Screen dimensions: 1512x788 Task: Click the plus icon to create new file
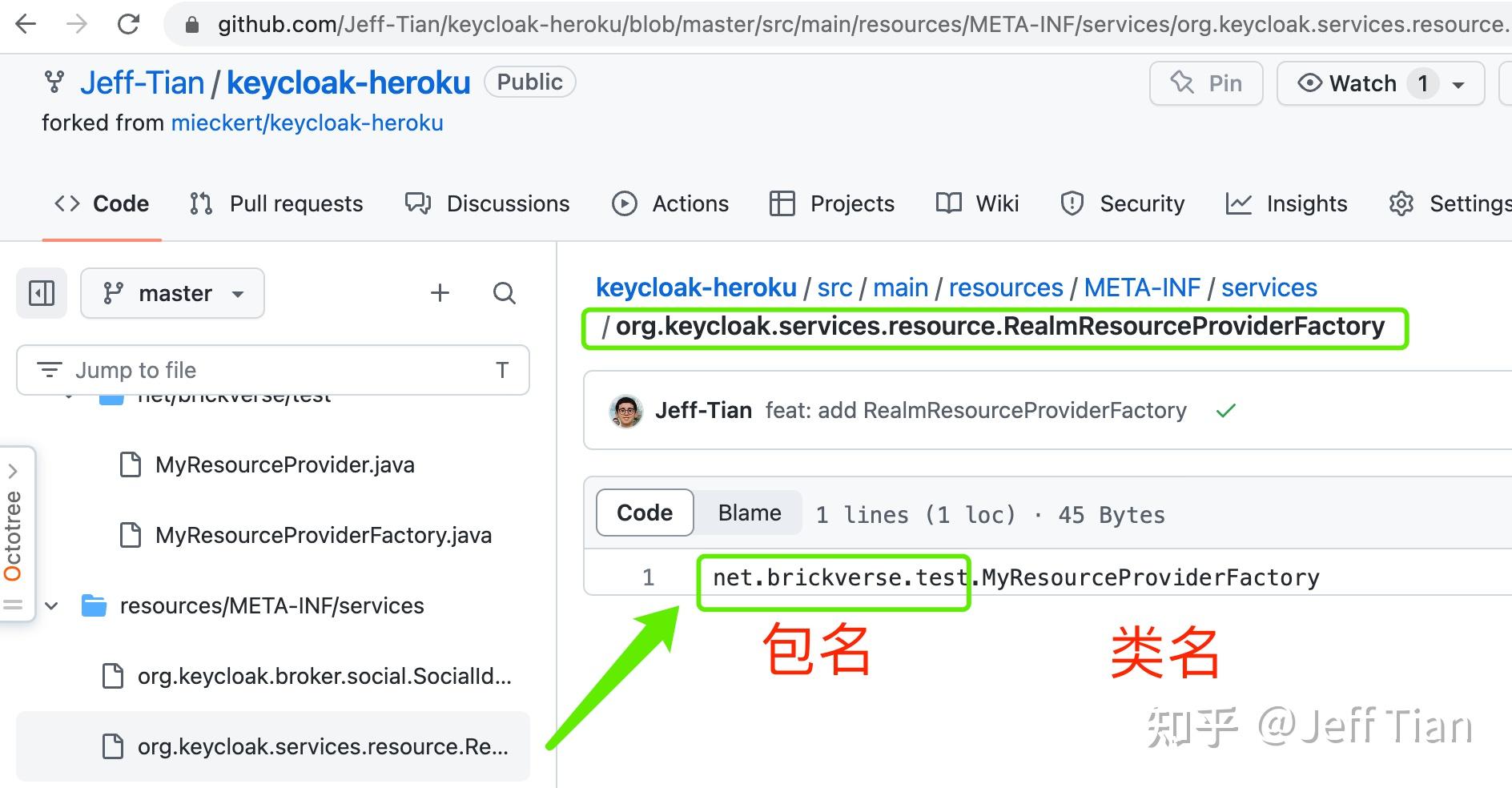point(440,293)
